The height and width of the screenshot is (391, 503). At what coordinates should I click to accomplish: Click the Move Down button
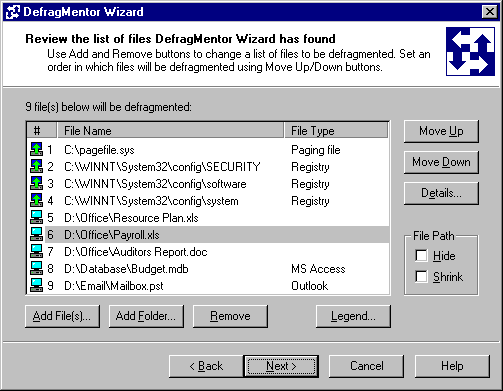[441, 162]
